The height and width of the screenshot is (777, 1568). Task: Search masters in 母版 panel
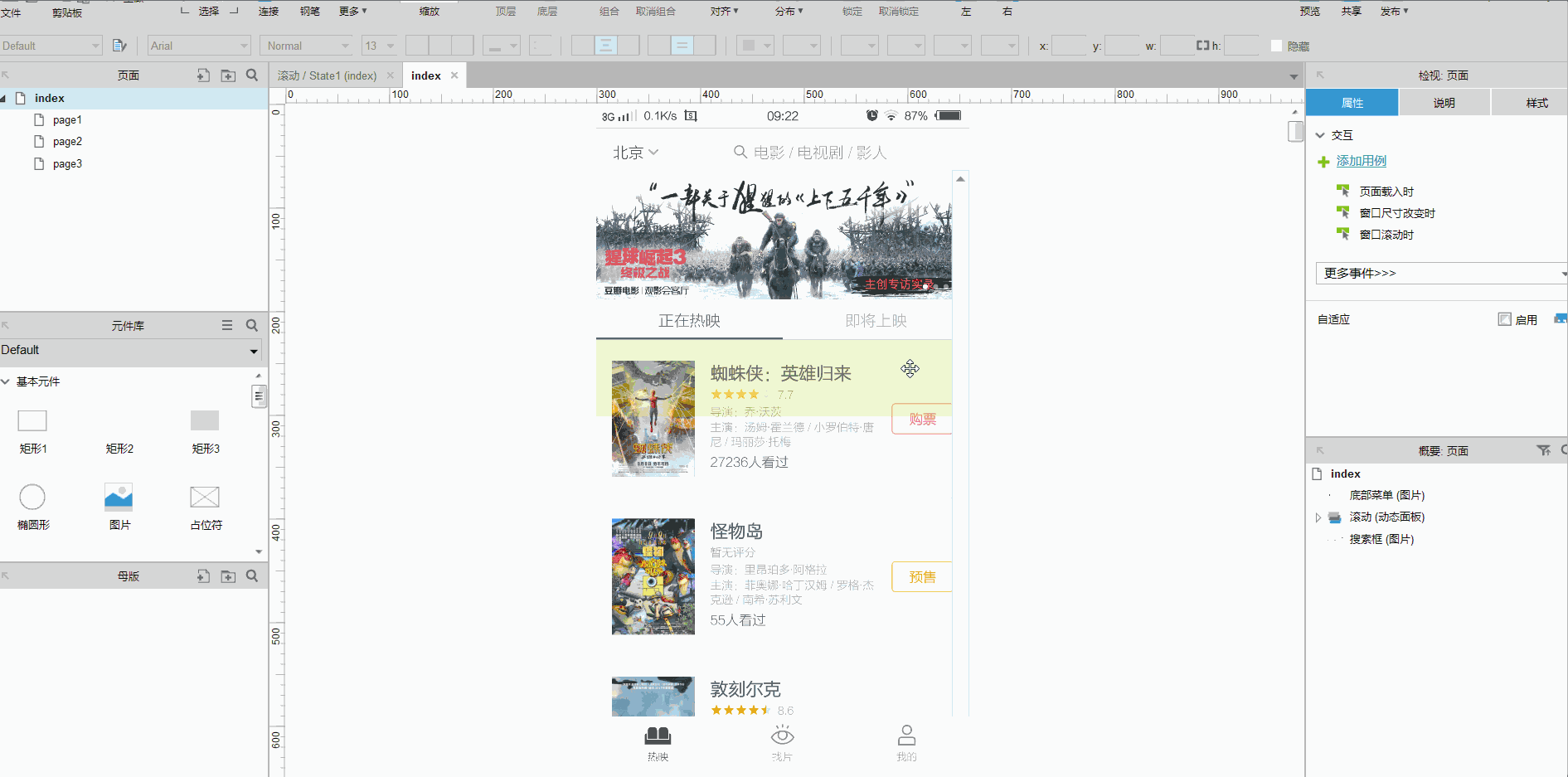click(252, 576)
